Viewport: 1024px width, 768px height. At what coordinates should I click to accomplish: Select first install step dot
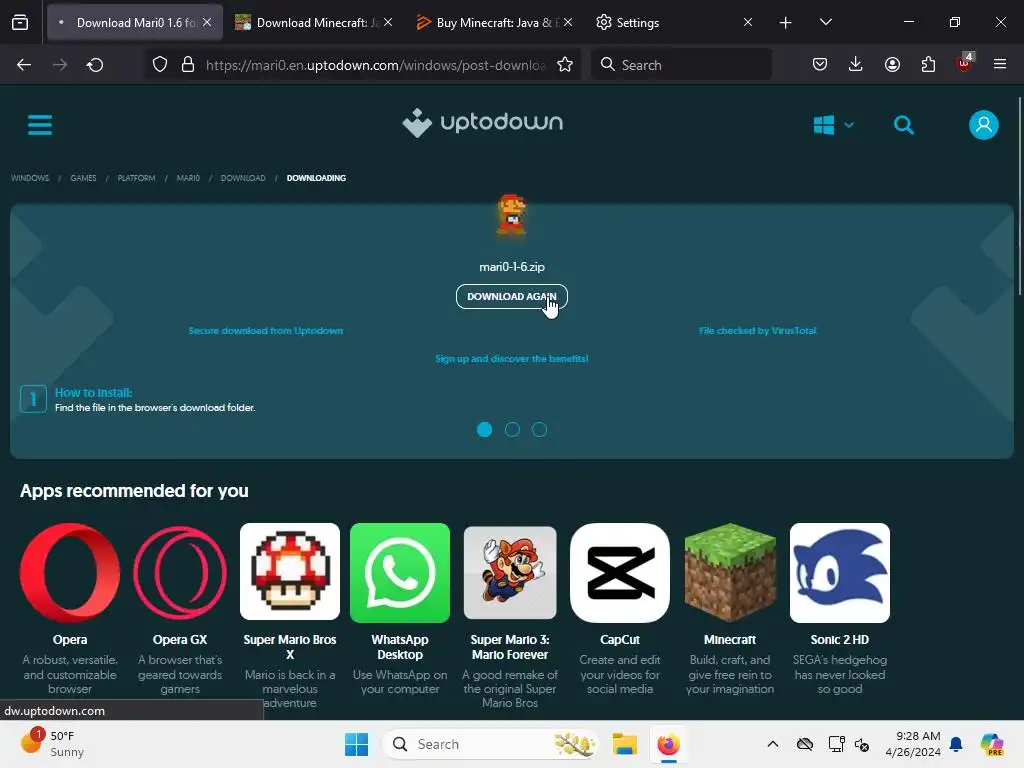point(485,429)
